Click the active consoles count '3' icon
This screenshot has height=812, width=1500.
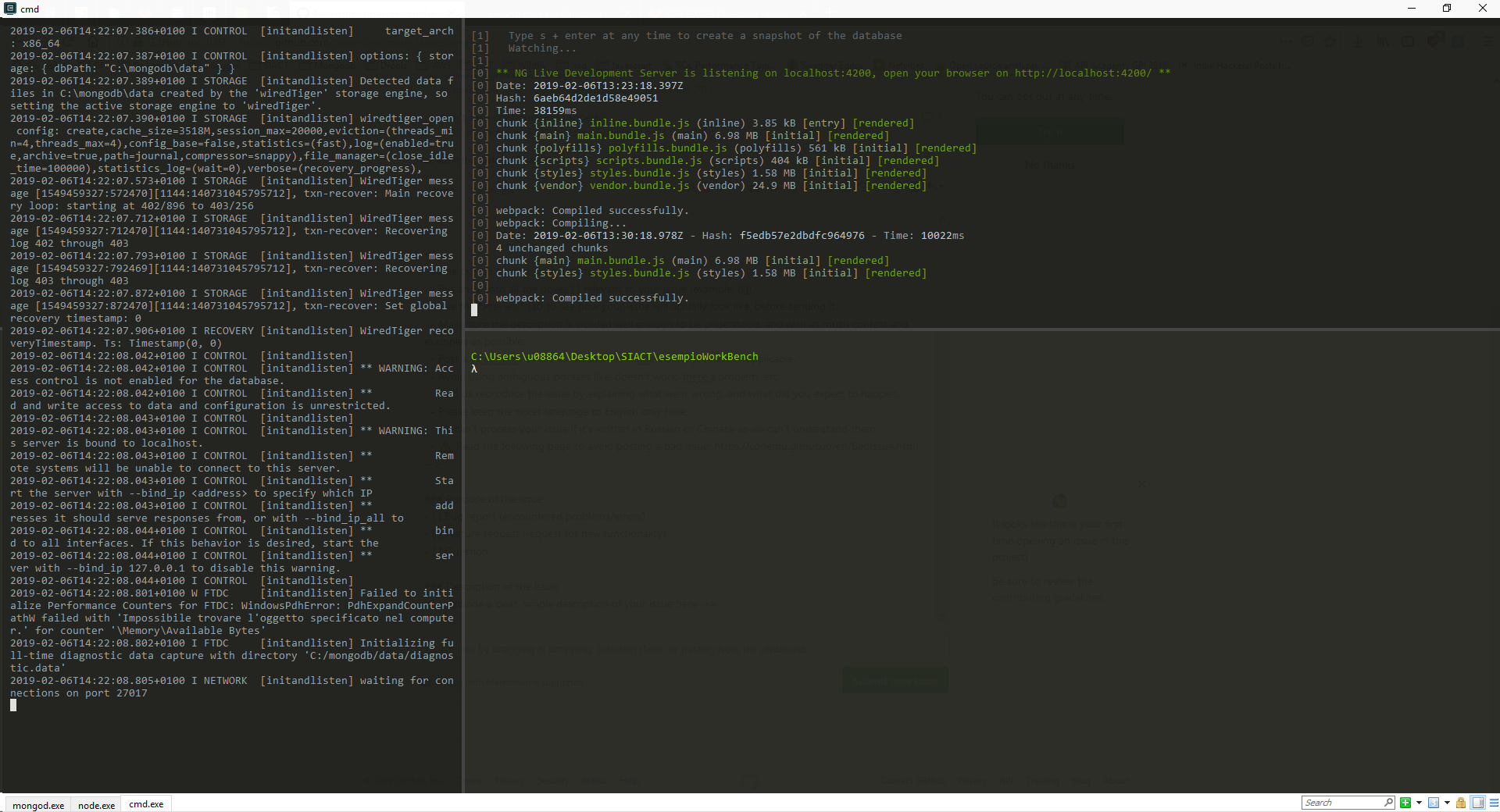click(1434, 803)
